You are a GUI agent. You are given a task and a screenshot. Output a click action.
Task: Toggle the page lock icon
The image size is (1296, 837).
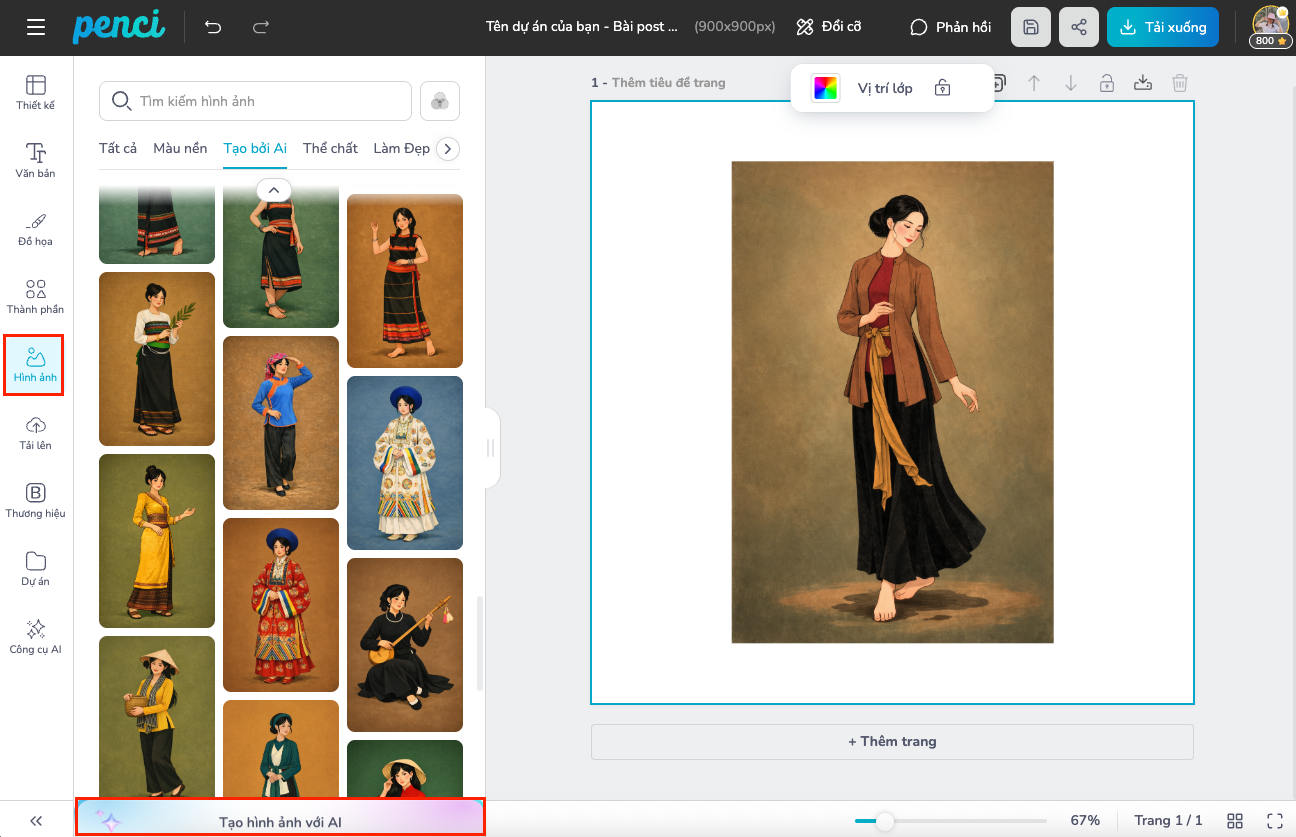tap(1107, 83)
